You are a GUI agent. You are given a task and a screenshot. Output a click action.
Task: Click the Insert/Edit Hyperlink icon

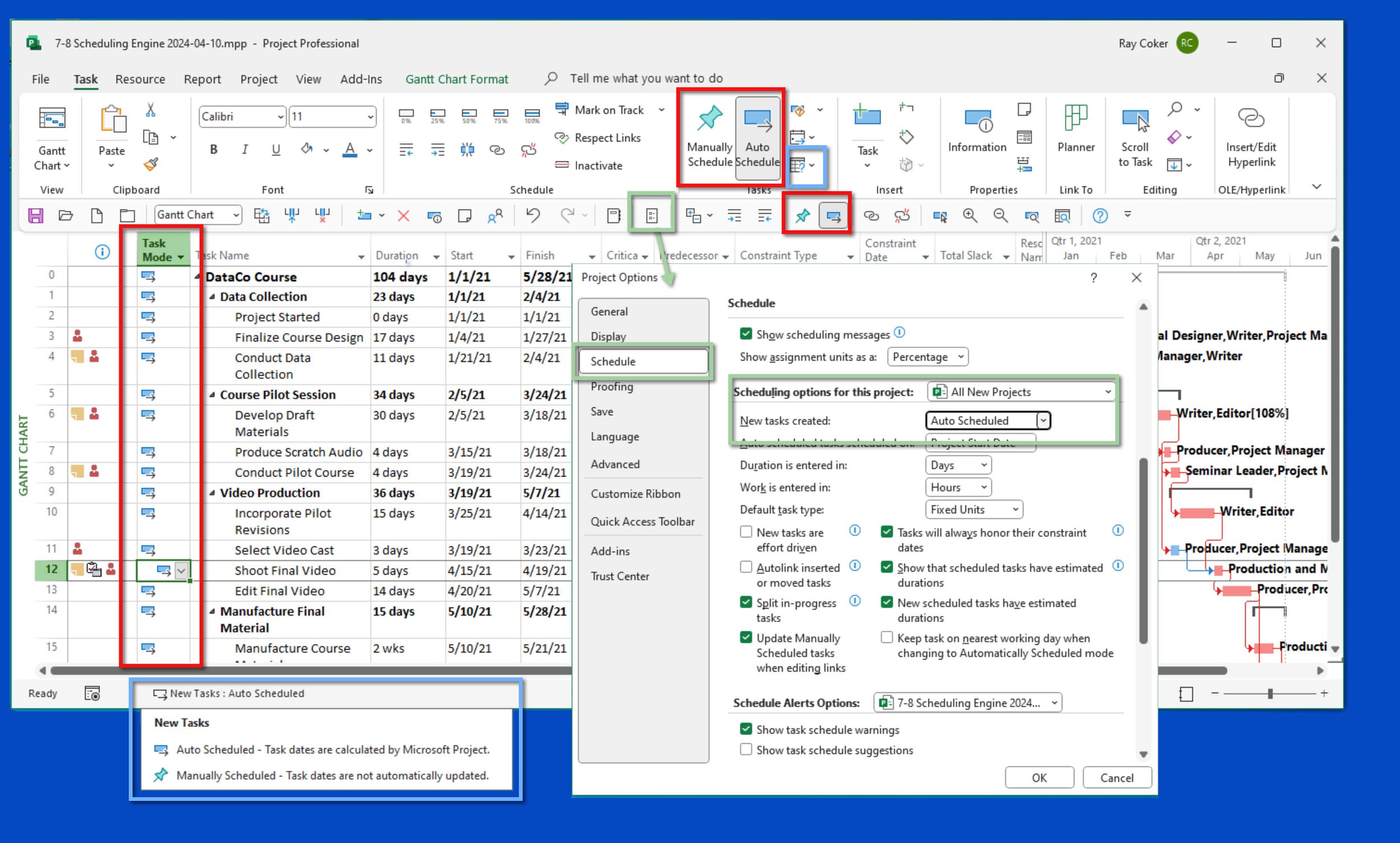click(1250, 118)
